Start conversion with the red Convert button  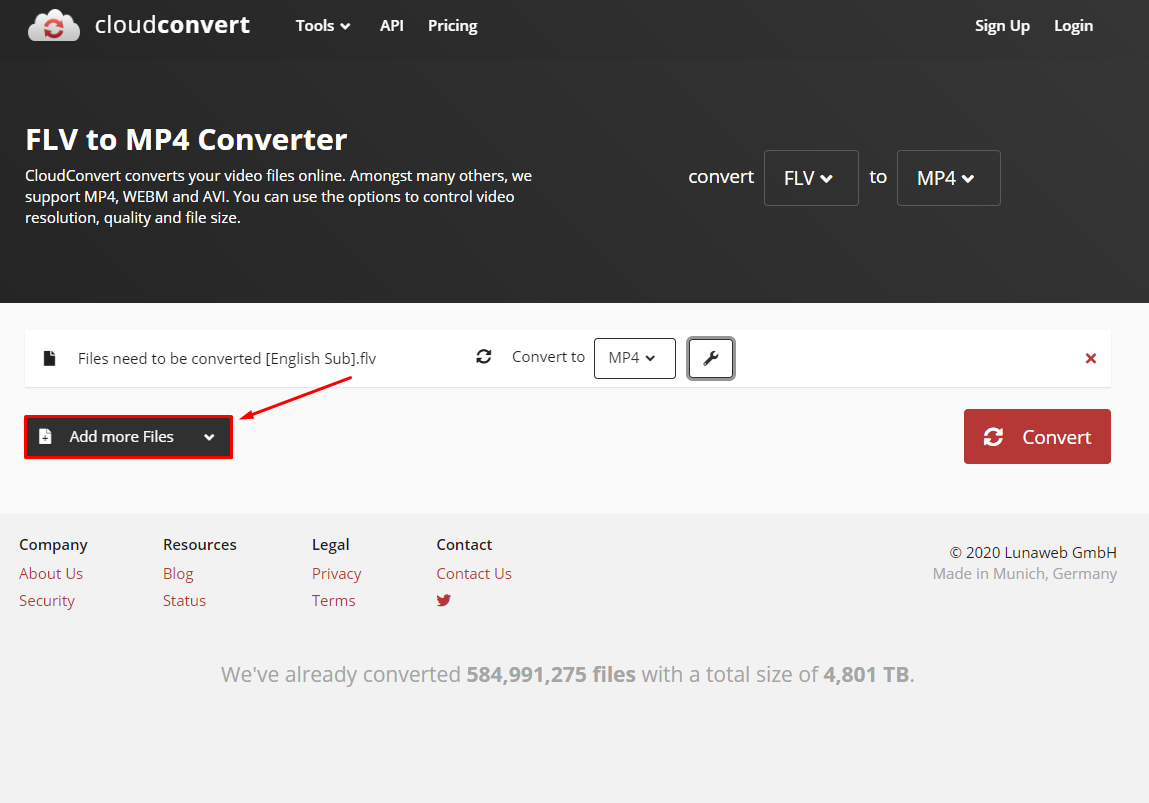[x=1037, y=437]
